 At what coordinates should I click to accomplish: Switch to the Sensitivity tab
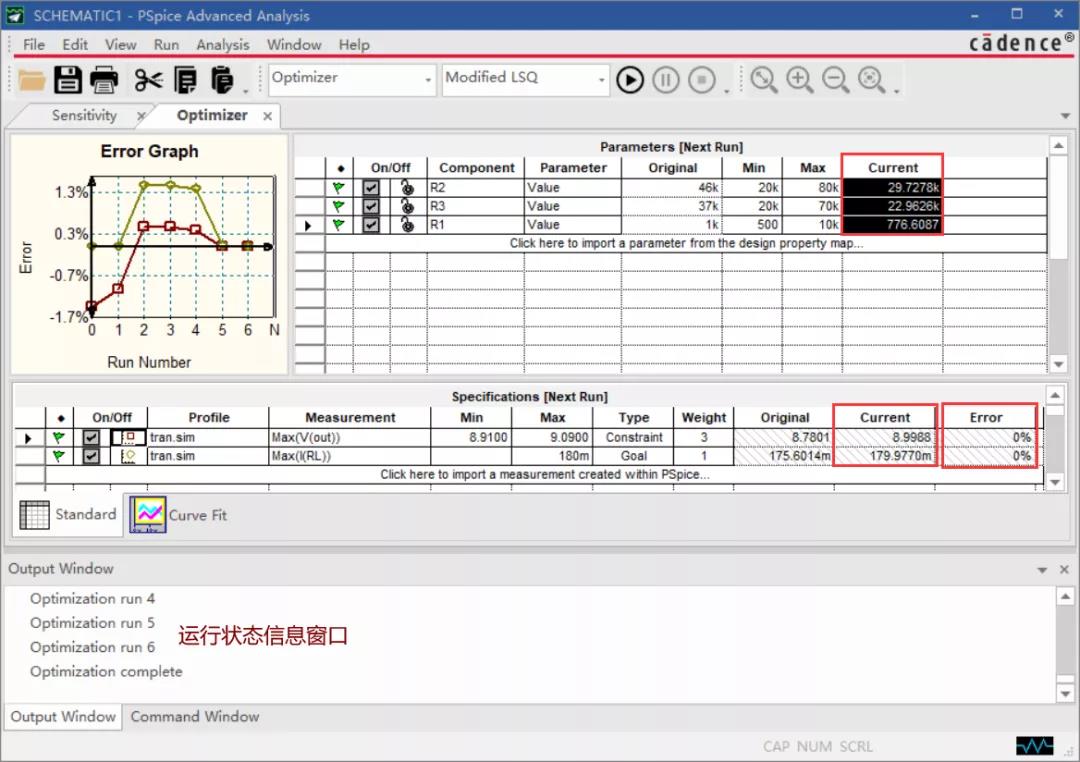[84, 116]
